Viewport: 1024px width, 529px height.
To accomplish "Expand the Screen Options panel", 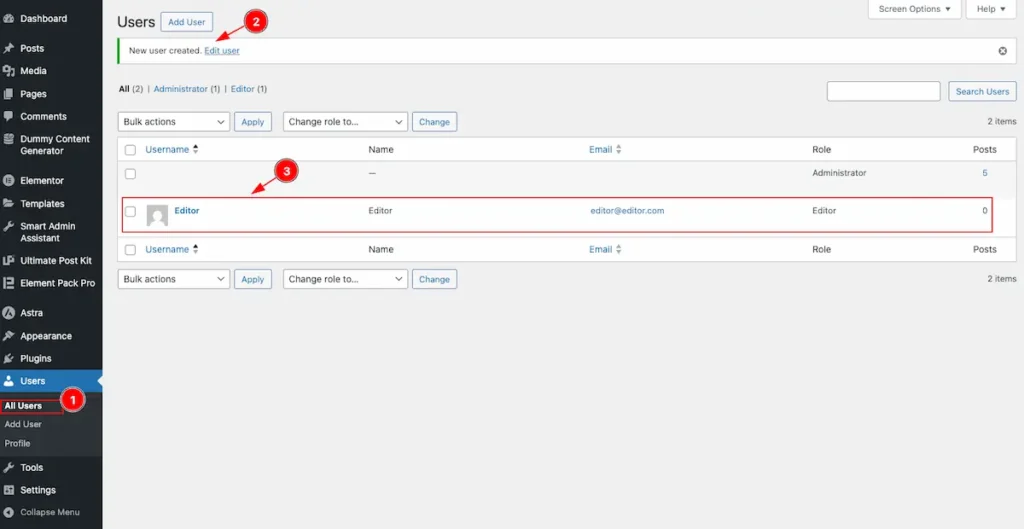I will 914,9.
